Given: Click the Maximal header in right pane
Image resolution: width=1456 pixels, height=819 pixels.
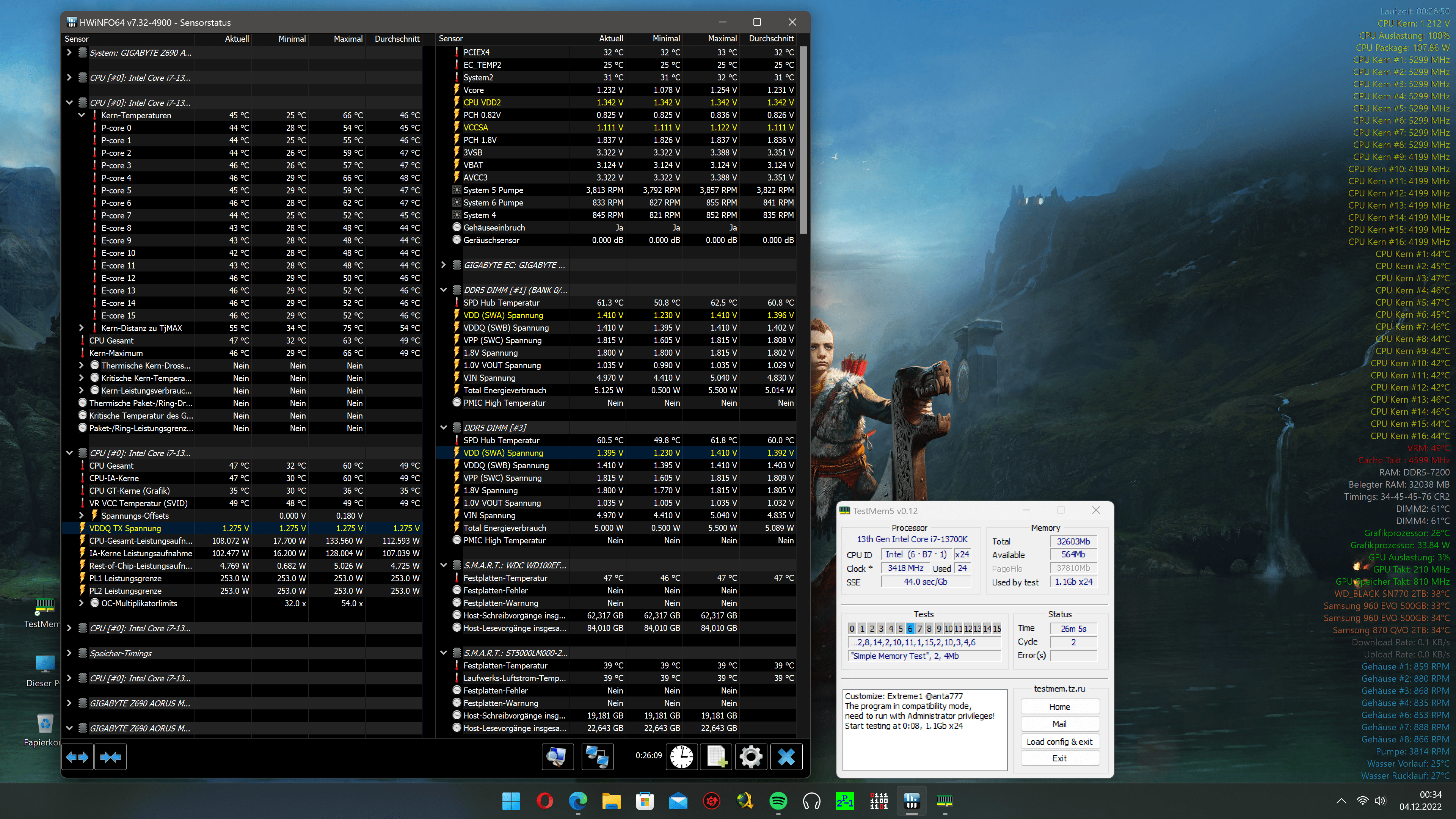Looking at the screenshot, I should coord(722,39).
